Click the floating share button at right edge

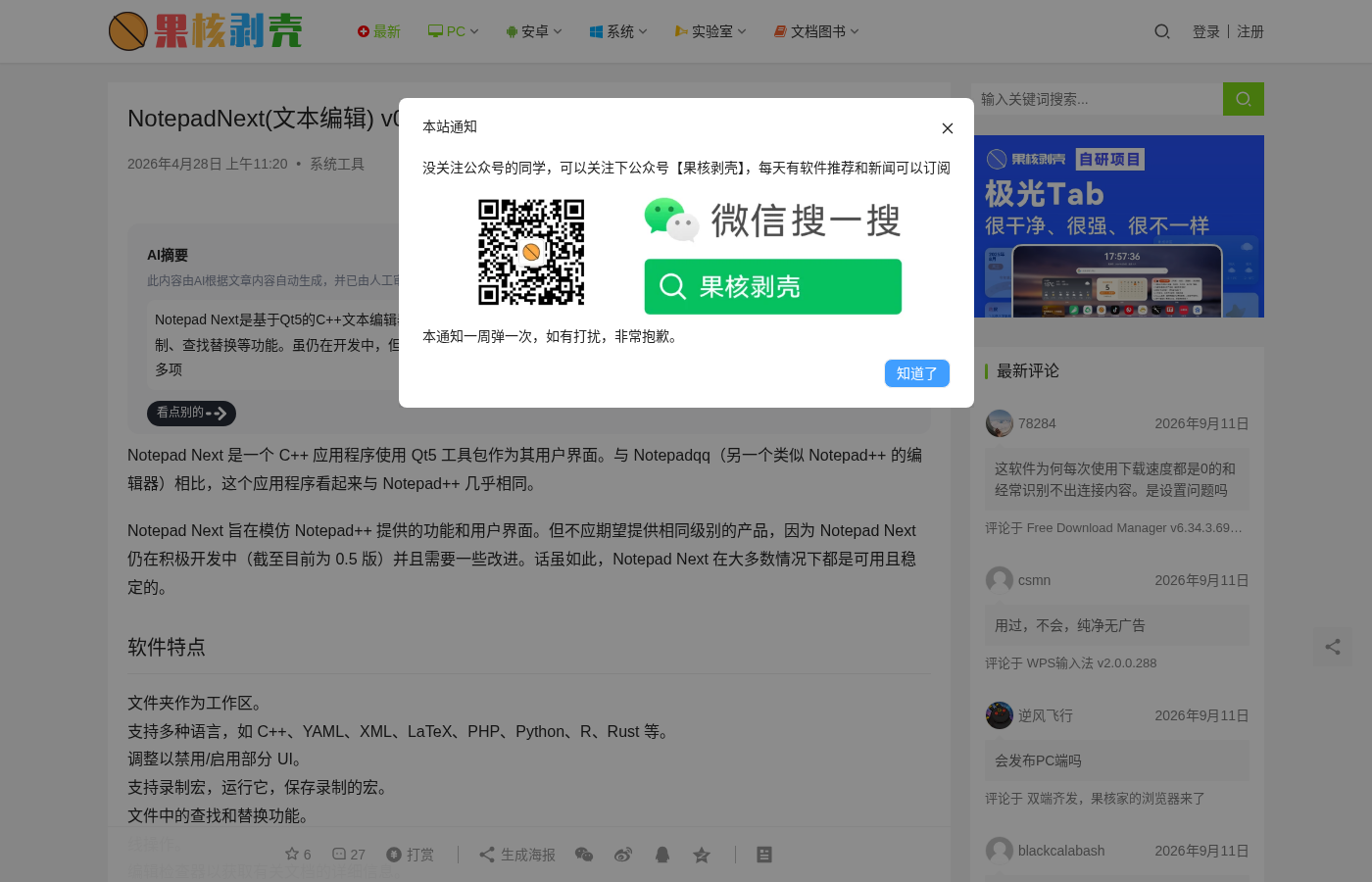pyautogui.click(x=1333, y=647)
